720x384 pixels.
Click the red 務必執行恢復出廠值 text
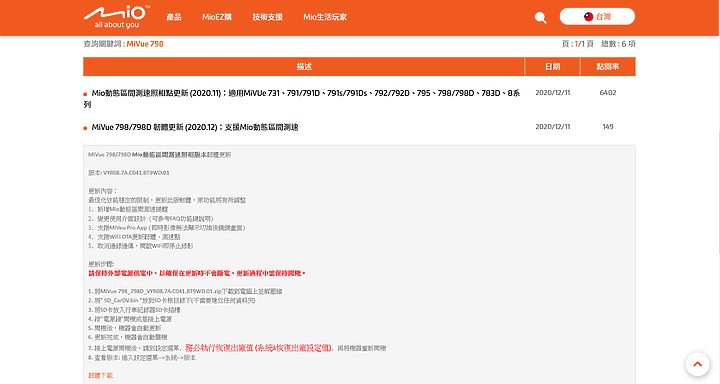click(259, 348)
